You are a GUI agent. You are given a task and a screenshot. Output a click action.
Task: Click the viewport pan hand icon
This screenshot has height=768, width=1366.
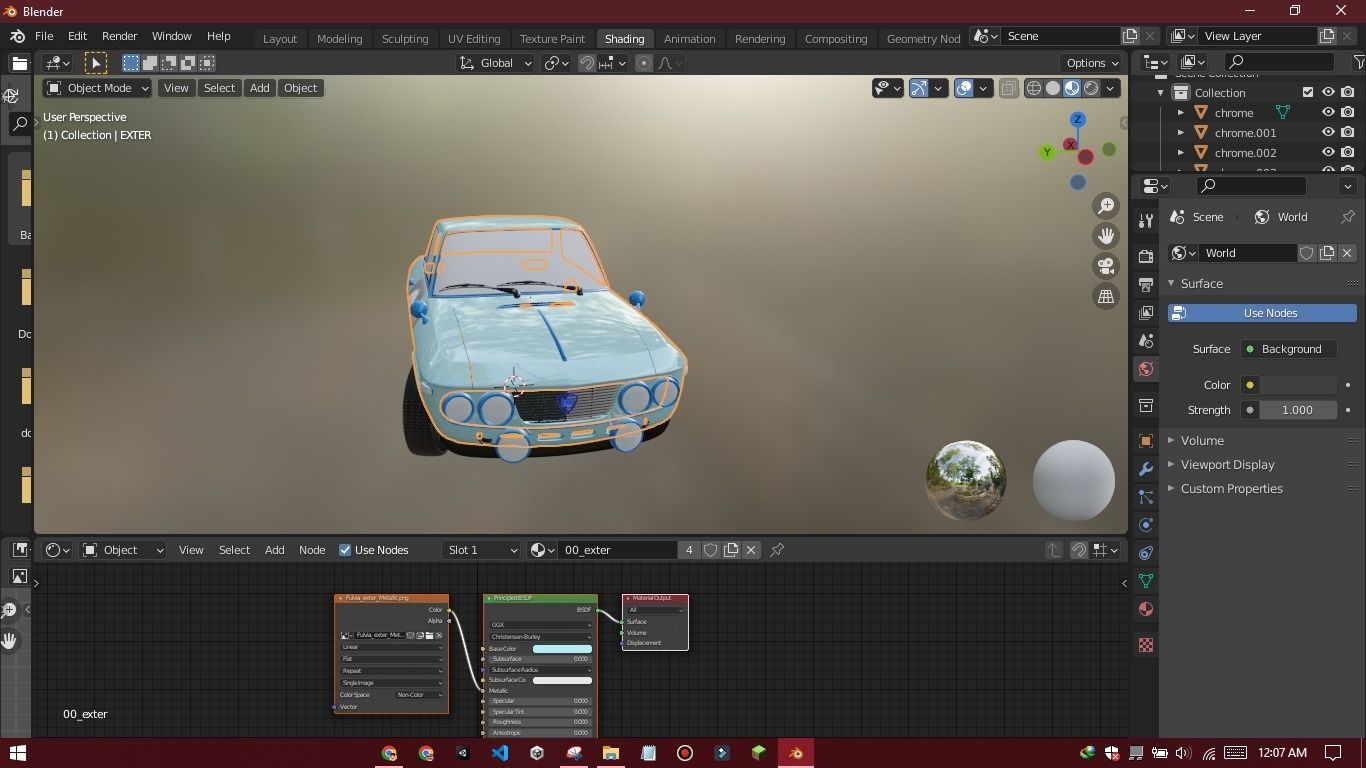1106,236
